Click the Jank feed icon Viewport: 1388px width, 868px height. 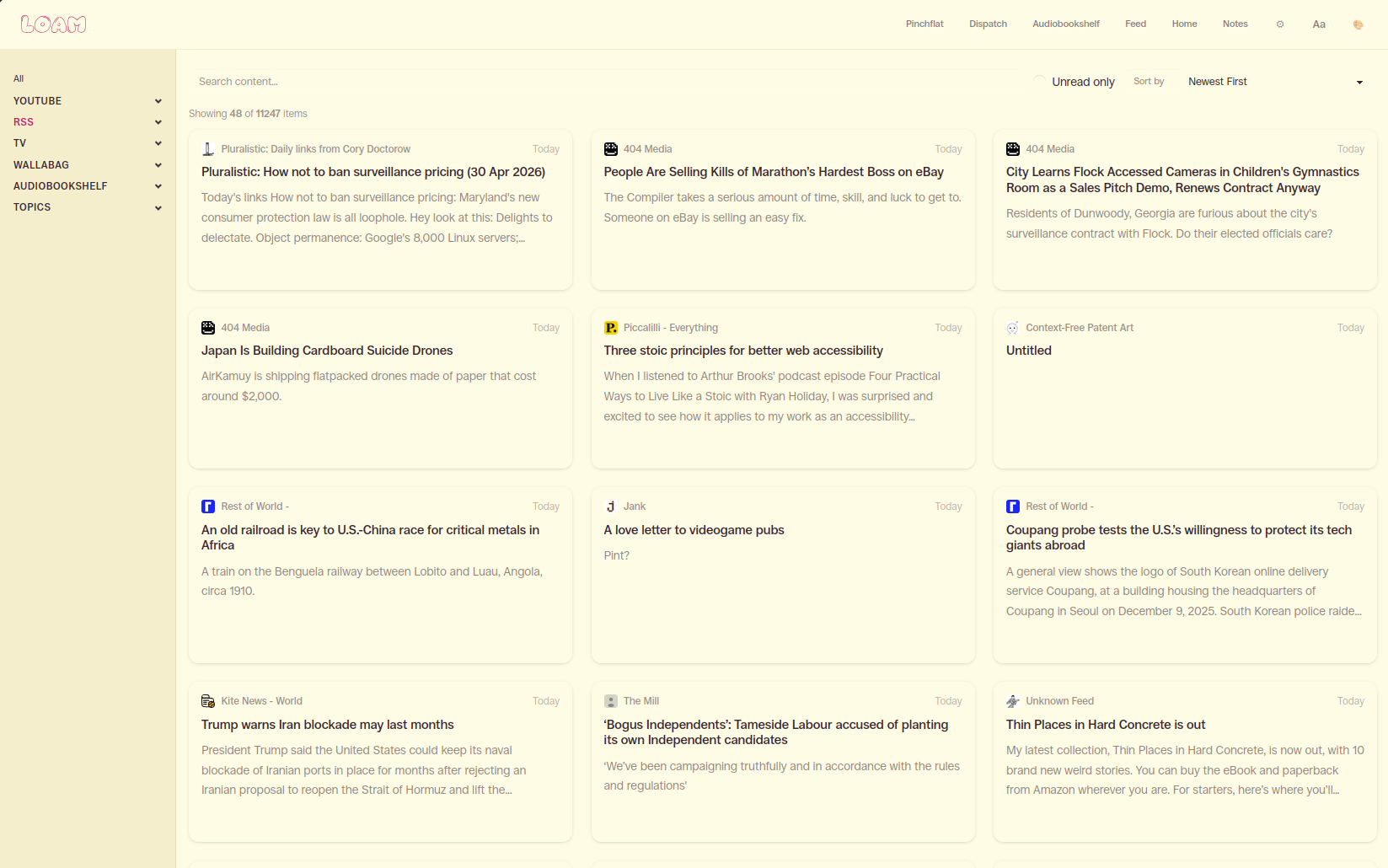pos(611,506)
